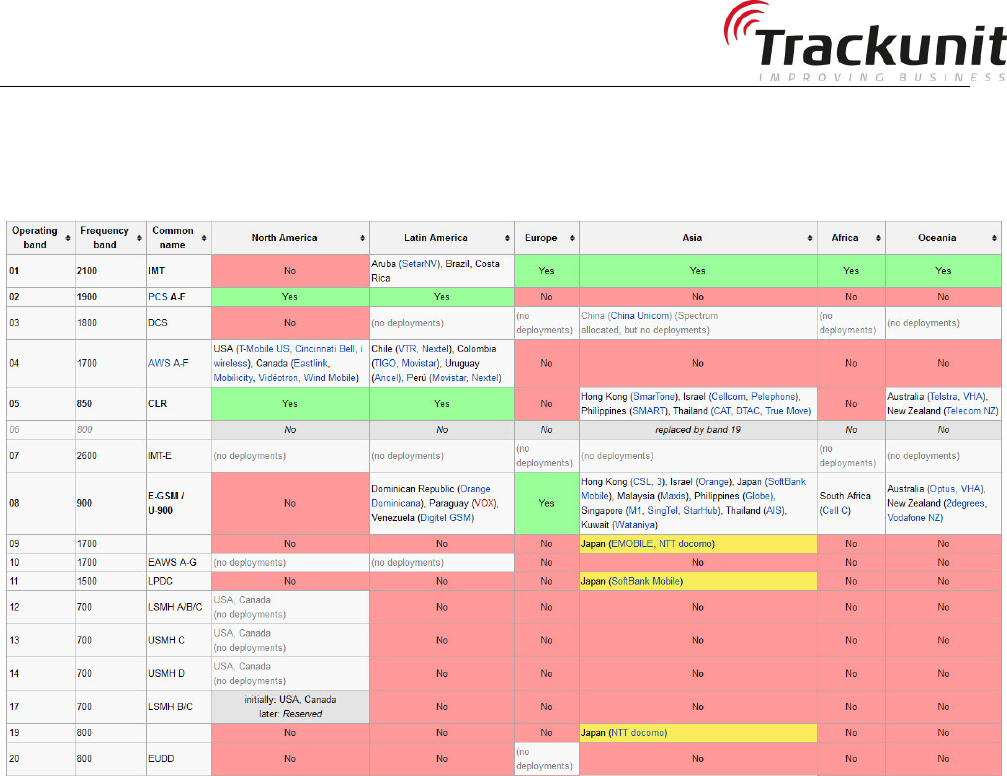Click the VTR link under Chile
The image size is (1007, 776).
(x=407, y=349)
